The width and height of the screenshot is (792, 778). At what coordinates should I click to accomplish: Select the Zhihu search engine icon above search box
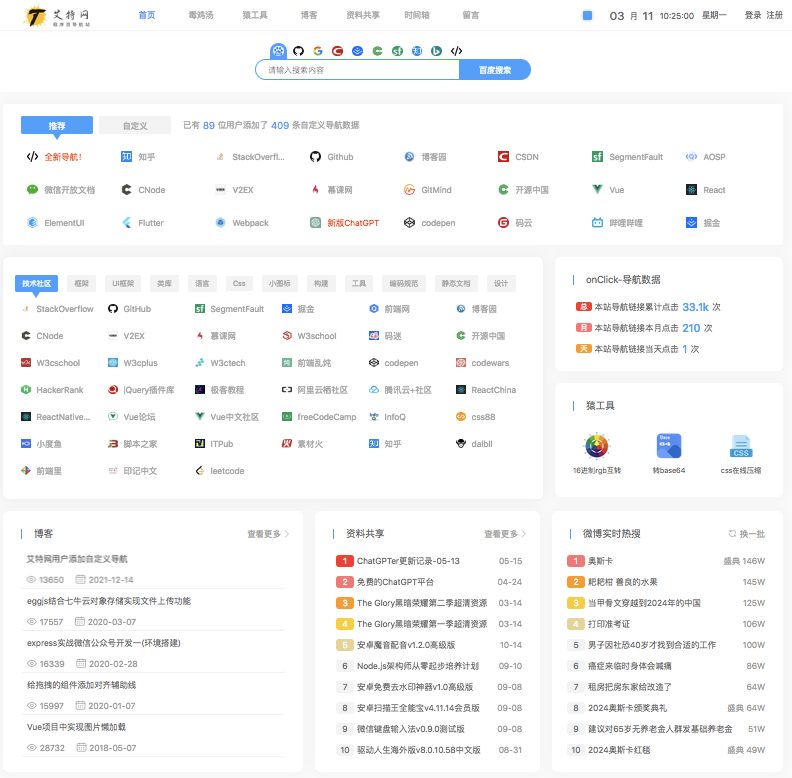pos(417,51)
